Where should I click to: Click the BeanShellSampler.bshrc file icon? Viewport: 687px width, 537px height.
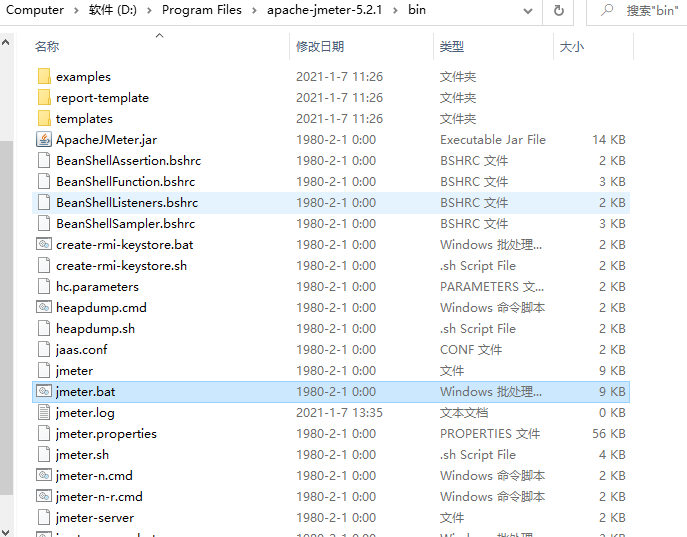tap(44, 223)
